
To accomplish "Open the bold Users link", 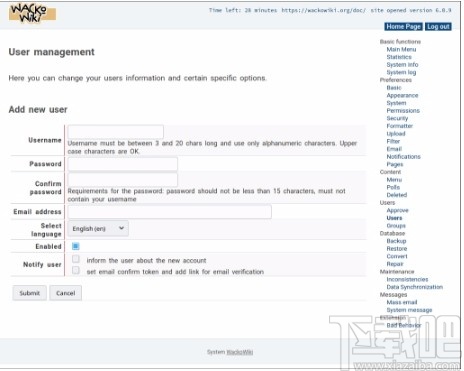I will [394, 218].
